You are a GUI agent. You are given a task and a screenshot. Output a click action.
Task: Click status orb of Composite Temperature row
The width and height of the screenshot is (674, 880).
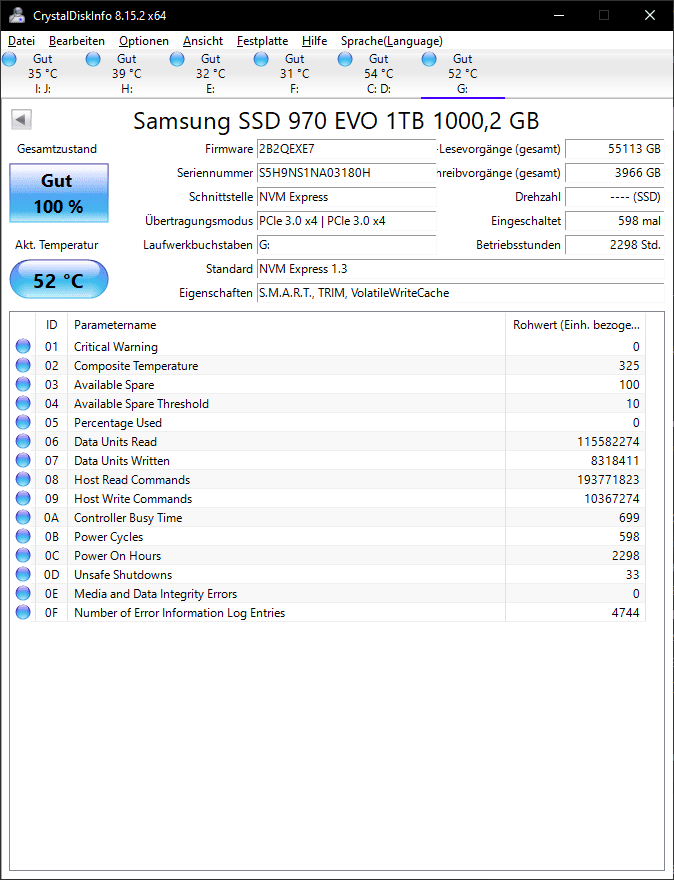click(x=23, y=365)
